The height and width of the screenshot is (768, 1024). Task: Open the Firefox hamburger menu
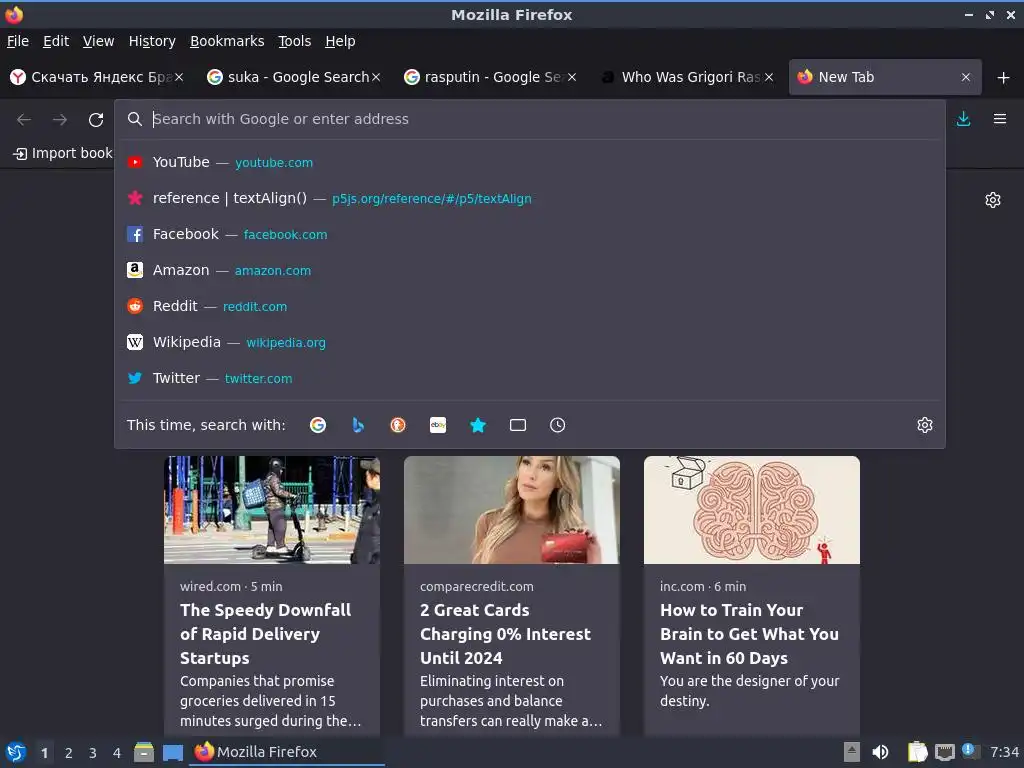coord(1000,119)
